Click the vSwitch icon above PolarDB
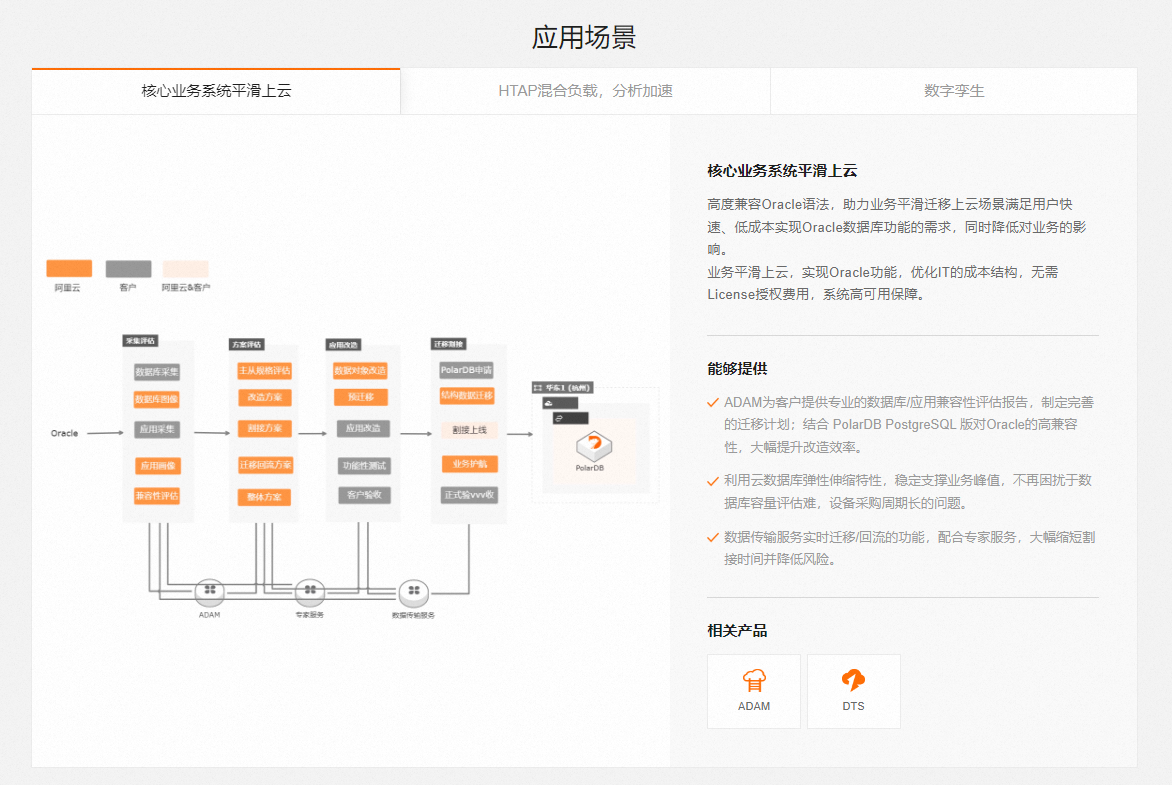Viewport: 1172px width, 785px height. (x=559, y=418)
